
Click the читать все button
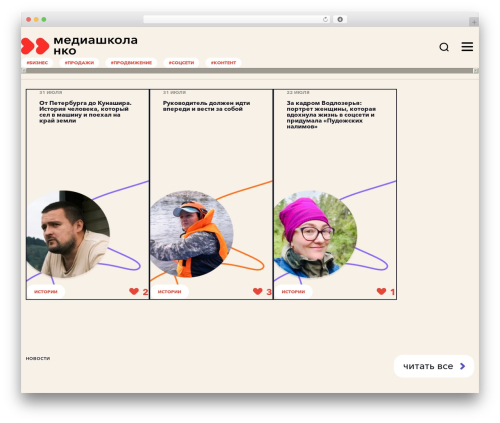(434, 366)
